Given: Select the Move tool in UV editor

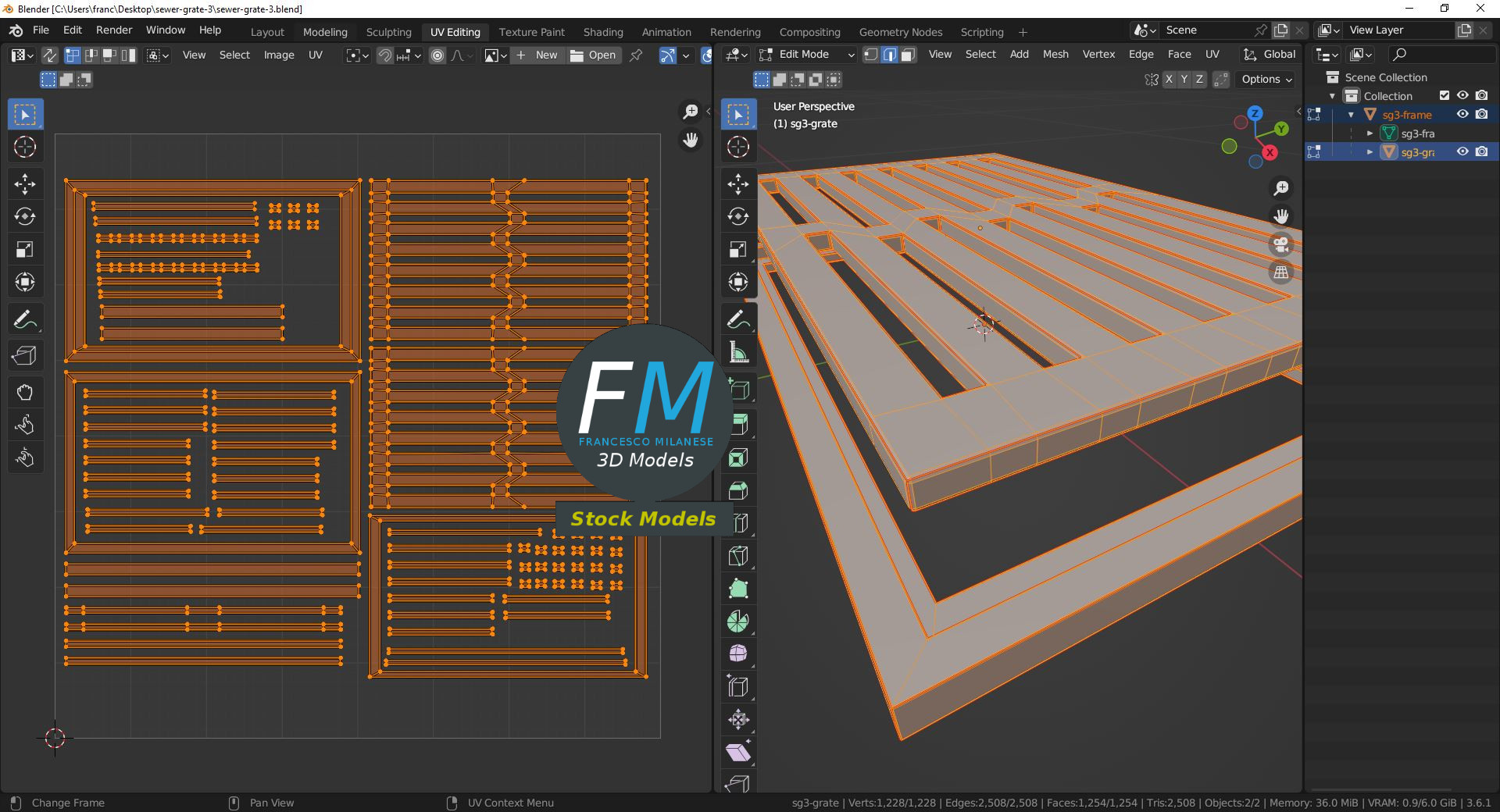Looking at the screenshot, I should point(25,184).
